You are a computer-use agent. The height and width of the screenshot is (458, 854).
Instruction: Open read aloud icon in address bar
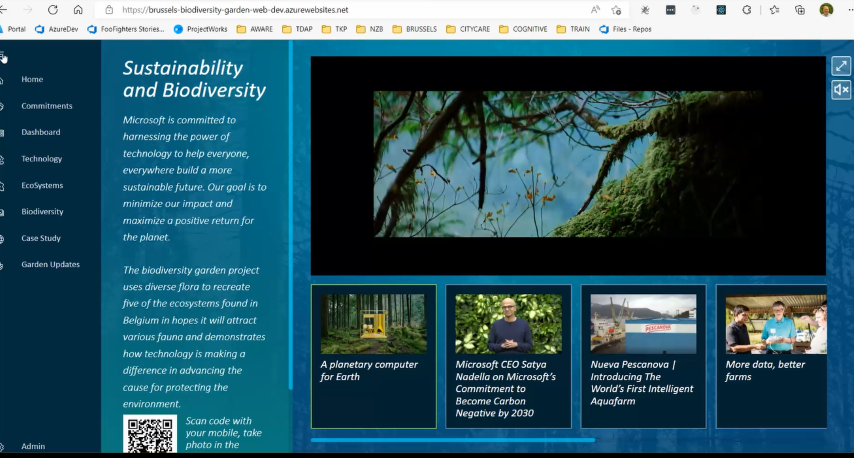[595, 10]
